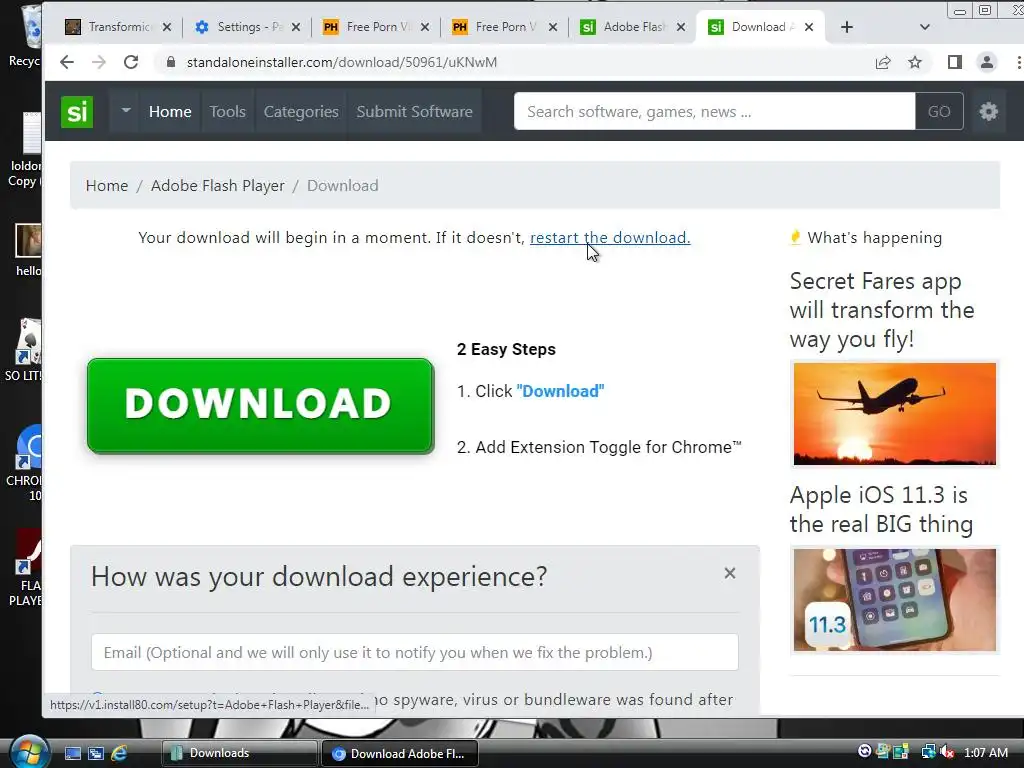Open the Chrome profile menu
The image size is (1024, 768).
(987, 62)
